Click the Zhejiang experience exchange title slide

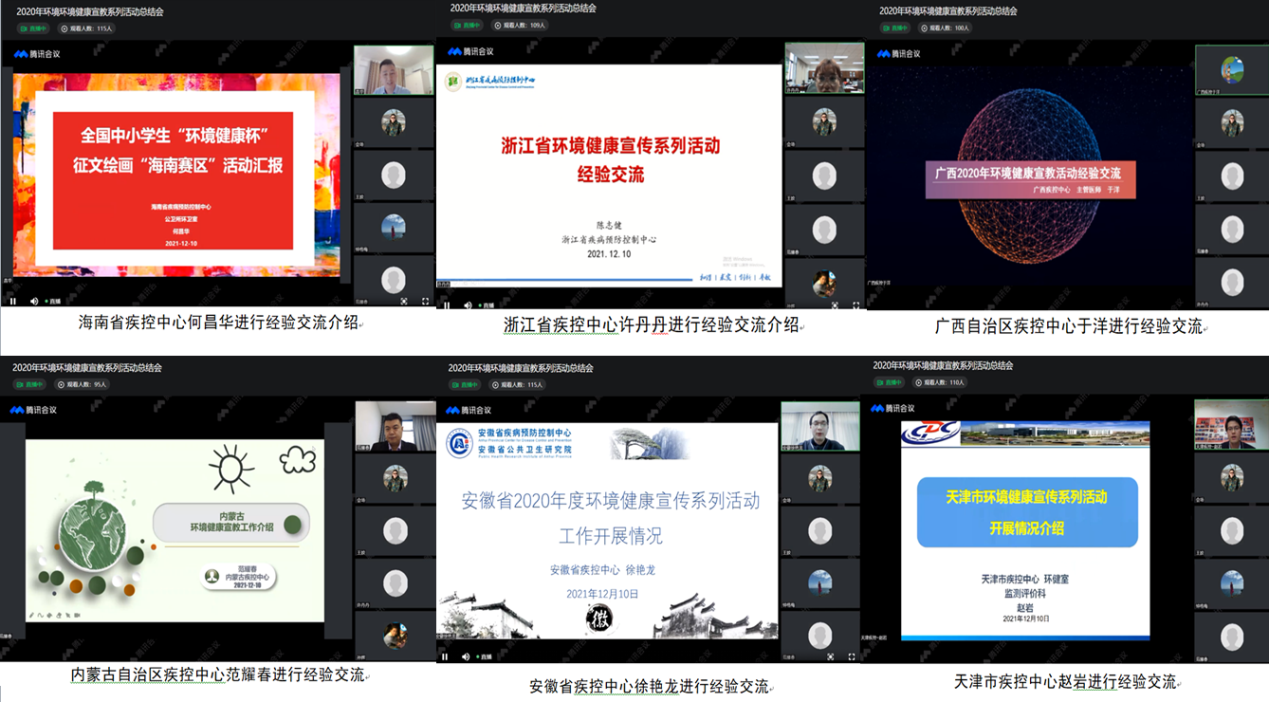pyautogui.click(x=610, y=177)
